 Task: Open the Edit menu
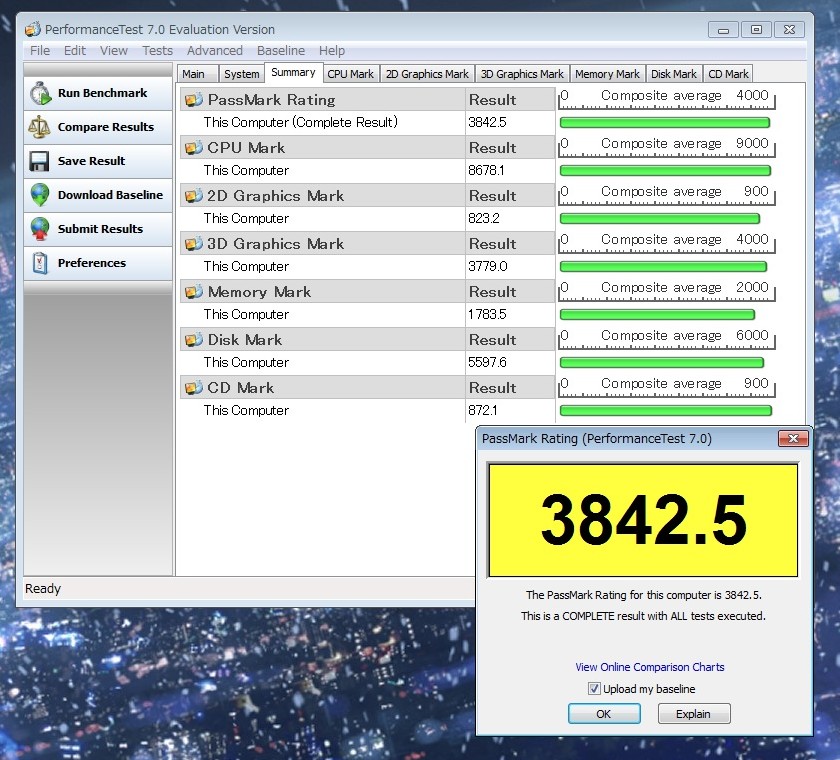[x=74, y=50]
